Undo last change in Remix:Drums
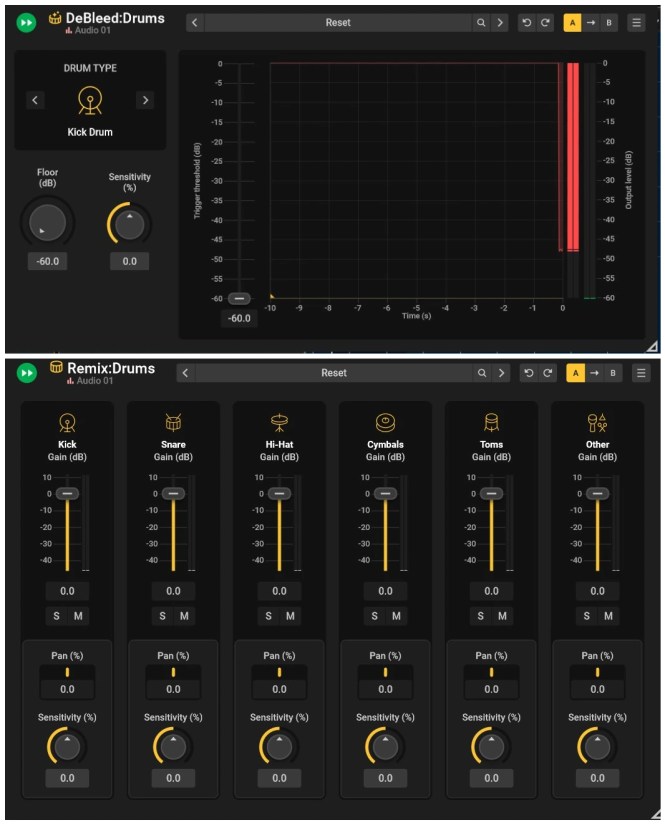The width and height of the screenshot is (665, 825). click(x=529, y=373)
